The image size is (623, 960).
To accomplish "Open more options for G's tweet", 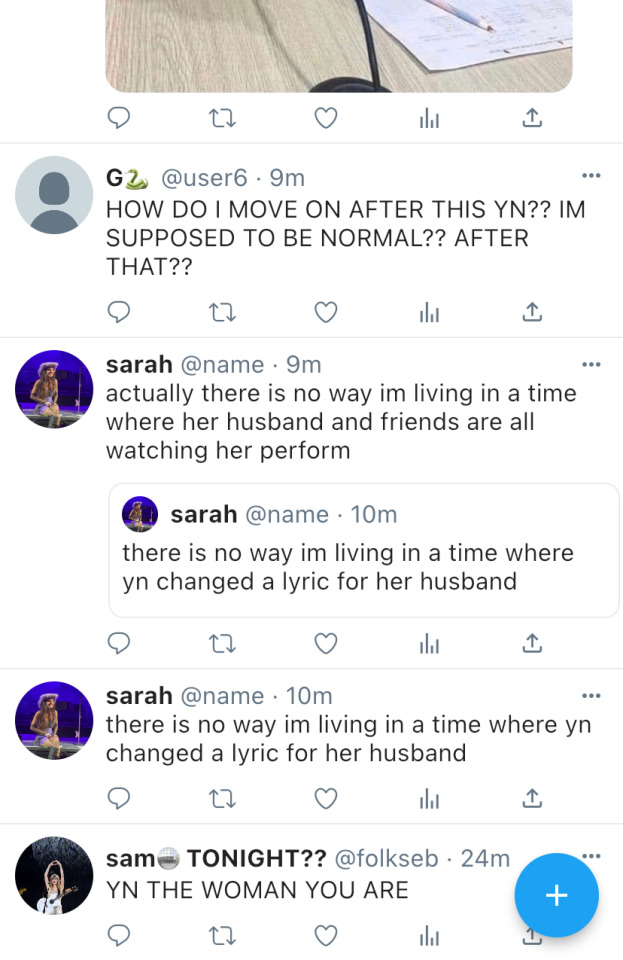I will click(x=591, y=176).
